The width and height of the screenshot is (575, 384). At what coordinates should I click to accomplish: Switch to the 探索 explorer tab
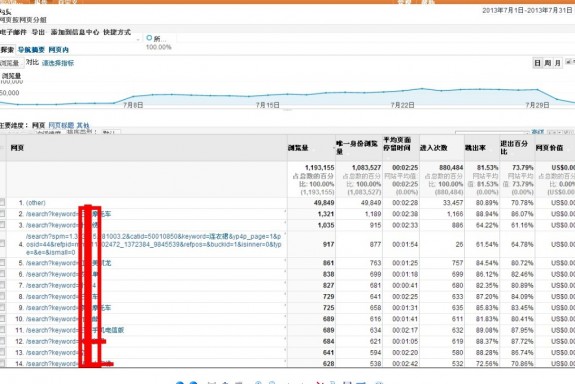point(7,50)
